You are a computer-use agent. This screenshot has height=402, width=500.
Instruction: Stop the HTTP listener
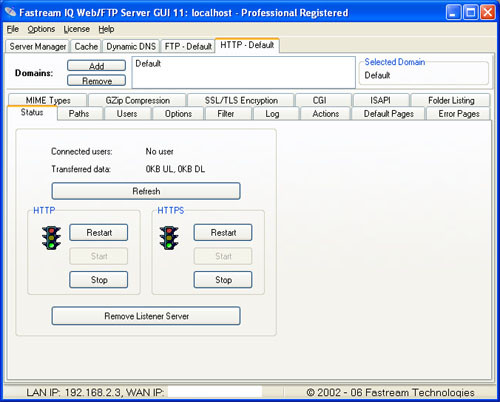[99, 280]
